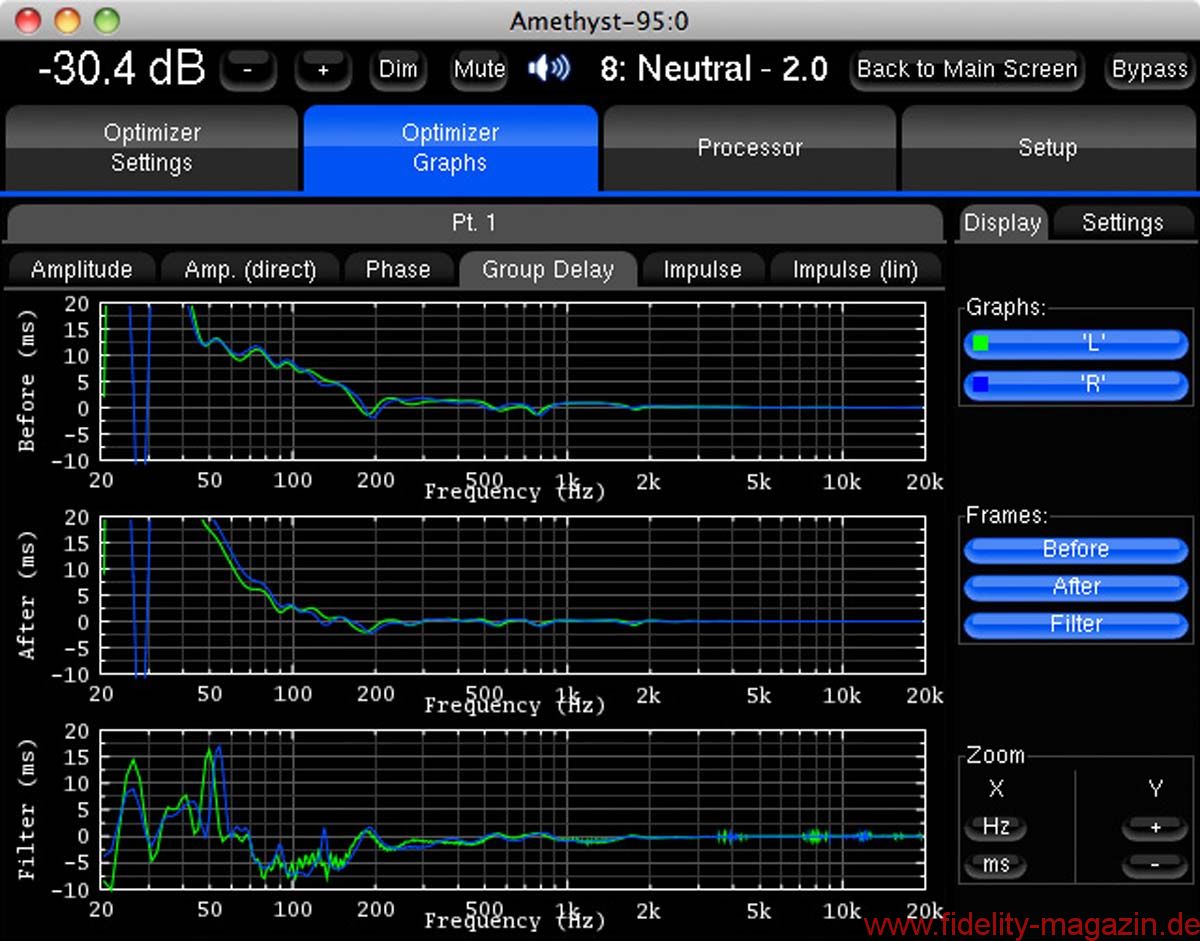Dim the output level
The width and height of the screenshot is (1200, 941).
[398, 70]
